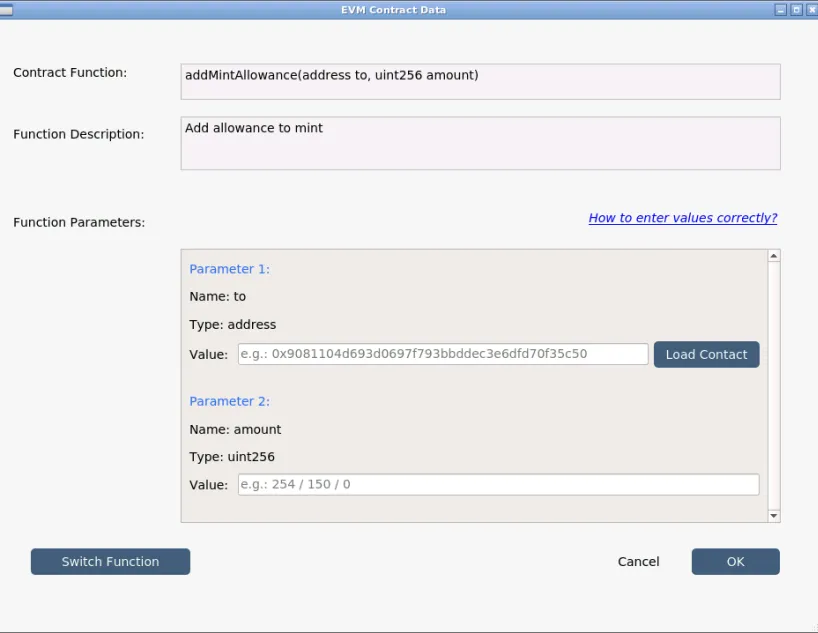
Task: Click the parameters list scroll up arrow
Action: click(x=774, y=256)
